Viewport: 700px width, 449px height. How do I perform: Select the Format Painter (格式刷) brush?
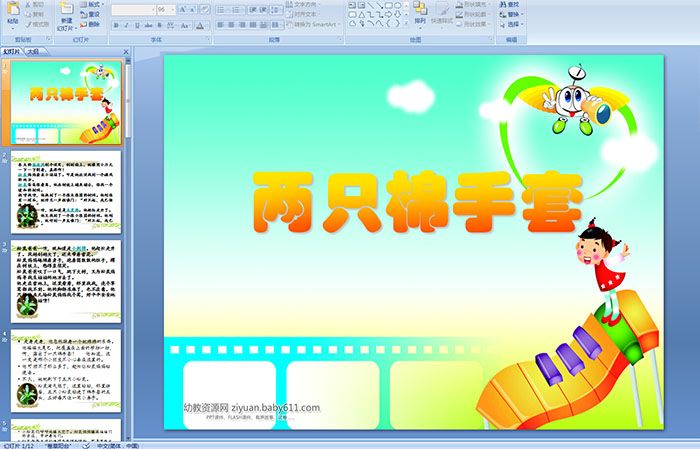[38, 24]
